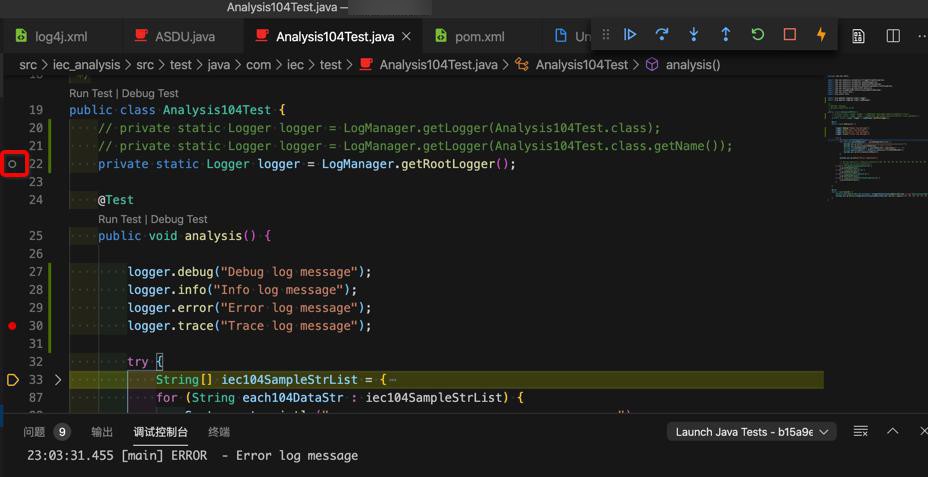Click the Hot Code Replace lightning icon
928x477 pixels.
(821, 35)
